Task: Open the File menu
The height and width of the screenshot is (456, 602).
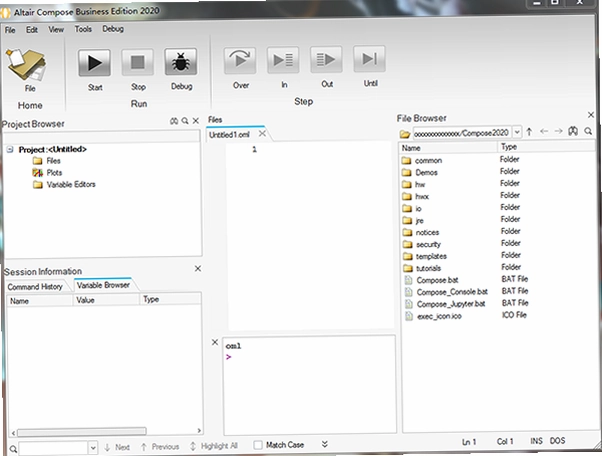Action: [x=10, y=30]
